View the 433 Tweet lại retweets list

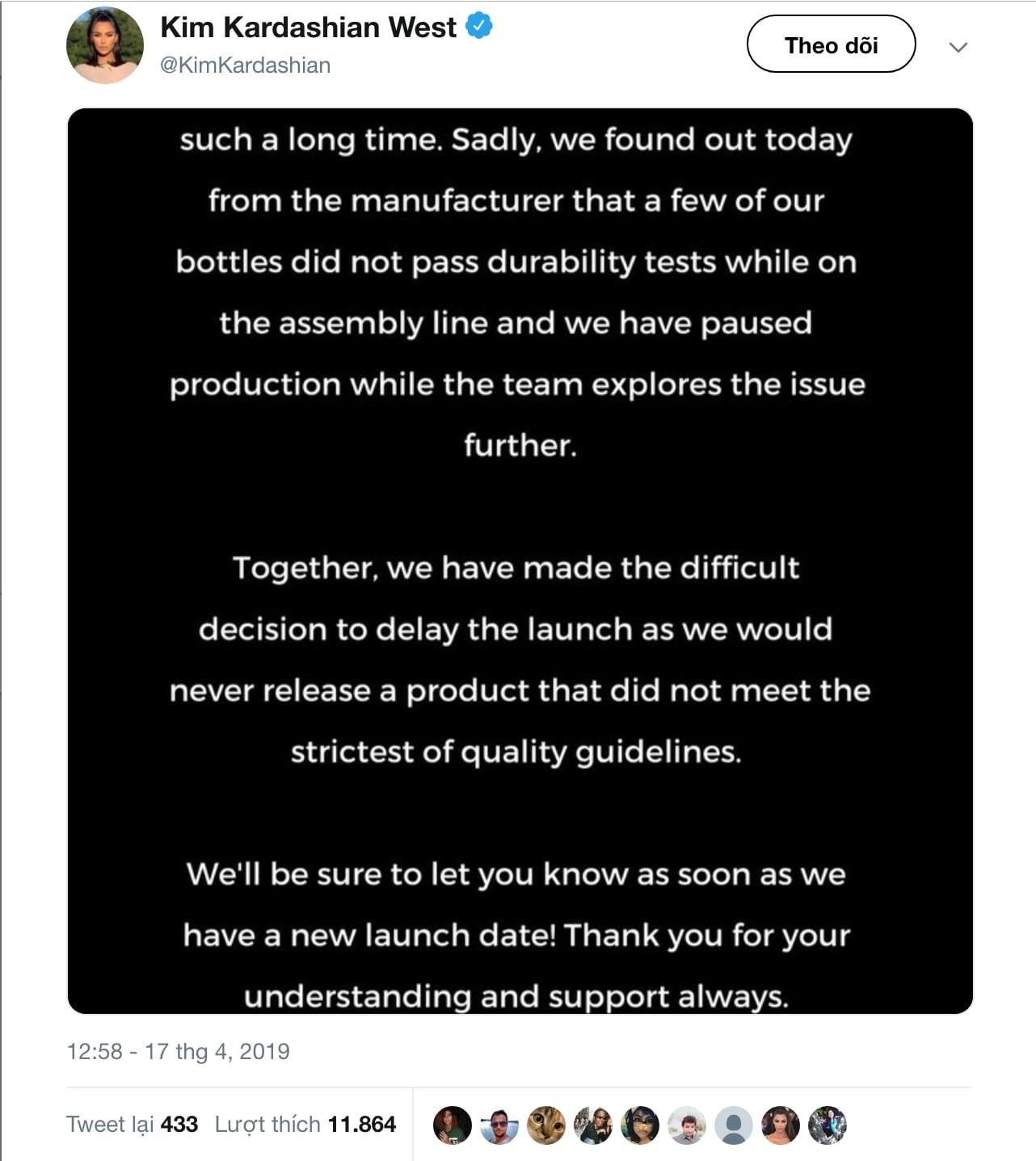132,1125
